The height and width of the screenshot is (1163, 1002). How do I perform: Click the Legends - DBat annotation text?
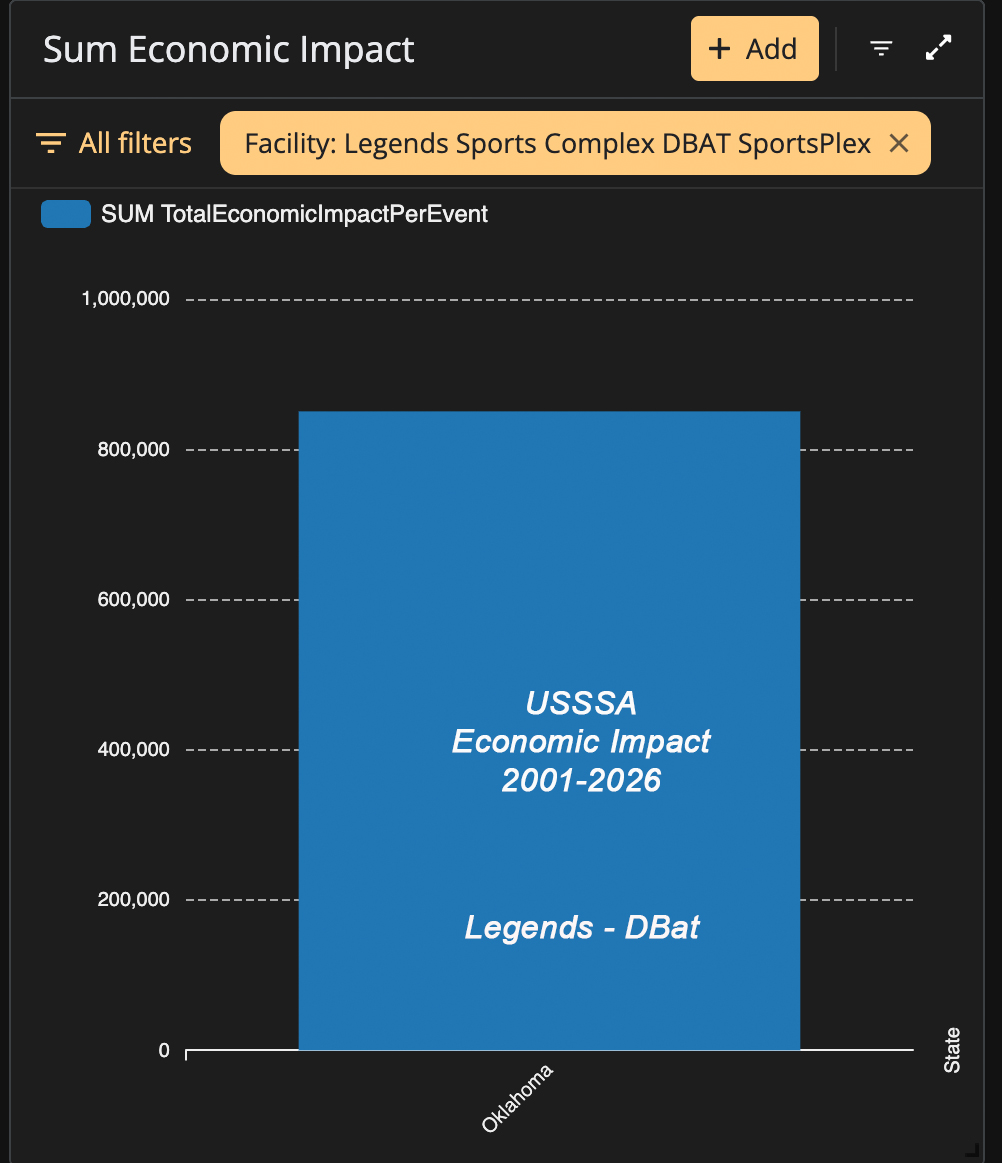pyautogui.click(x=581, y=927)
